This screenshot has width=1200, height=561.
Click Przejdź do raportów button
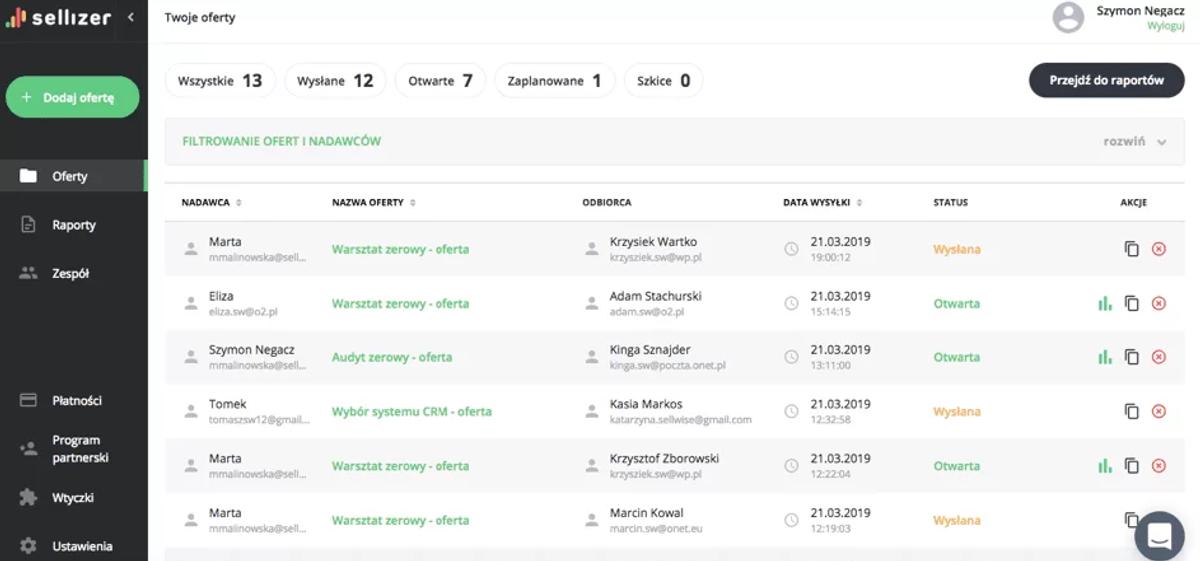tap(1107, 81)
